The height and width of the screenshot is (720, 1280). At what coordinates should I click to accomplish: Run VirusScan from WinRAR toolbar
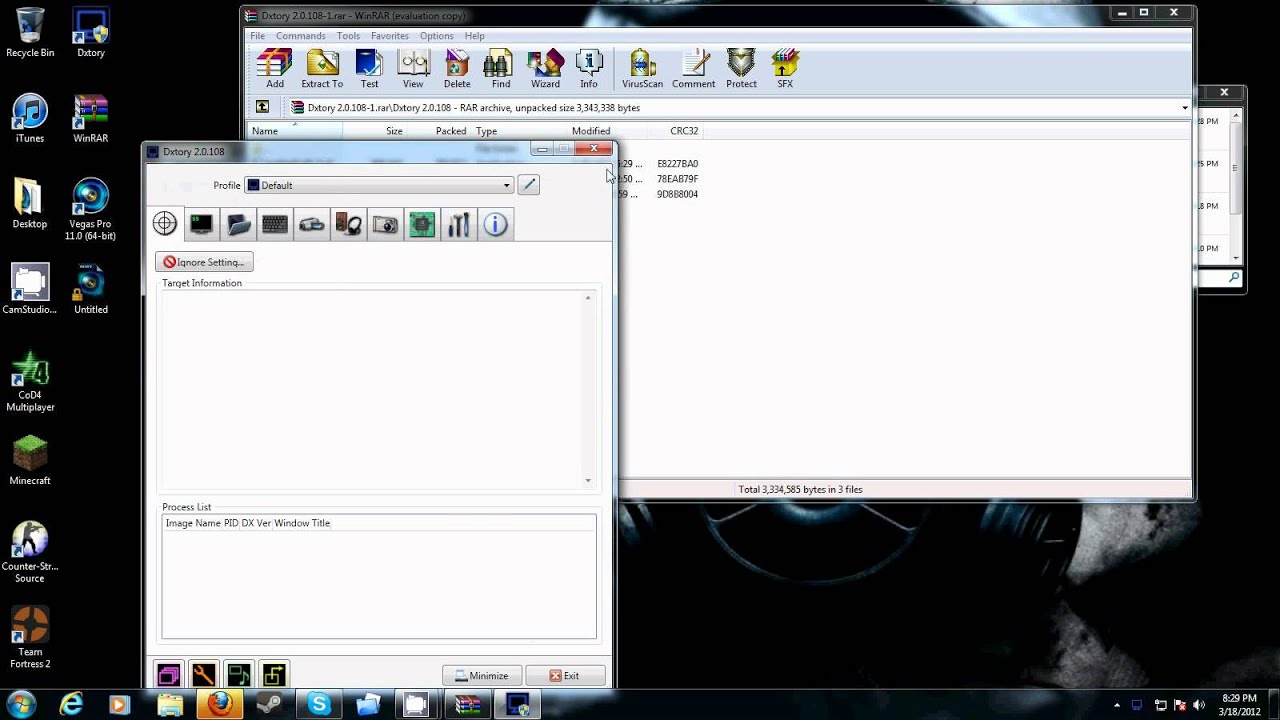pos(642,69)
